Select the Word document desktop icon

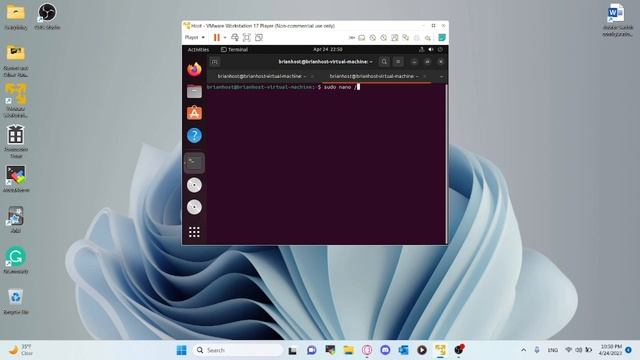[x=617, y=20]
